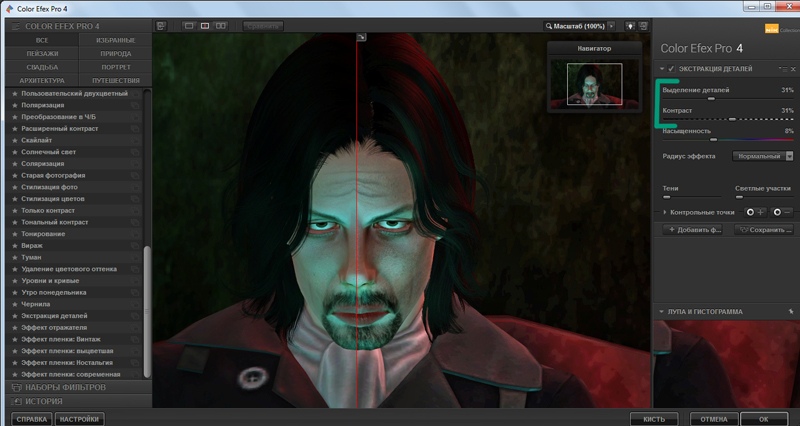Open presets icon for Туман filter

coord(135,258)
